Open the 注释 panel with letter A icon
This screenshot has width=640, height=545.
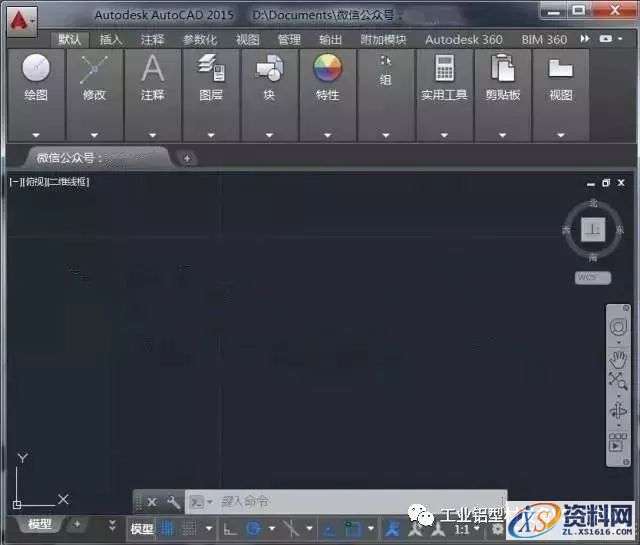153,68
